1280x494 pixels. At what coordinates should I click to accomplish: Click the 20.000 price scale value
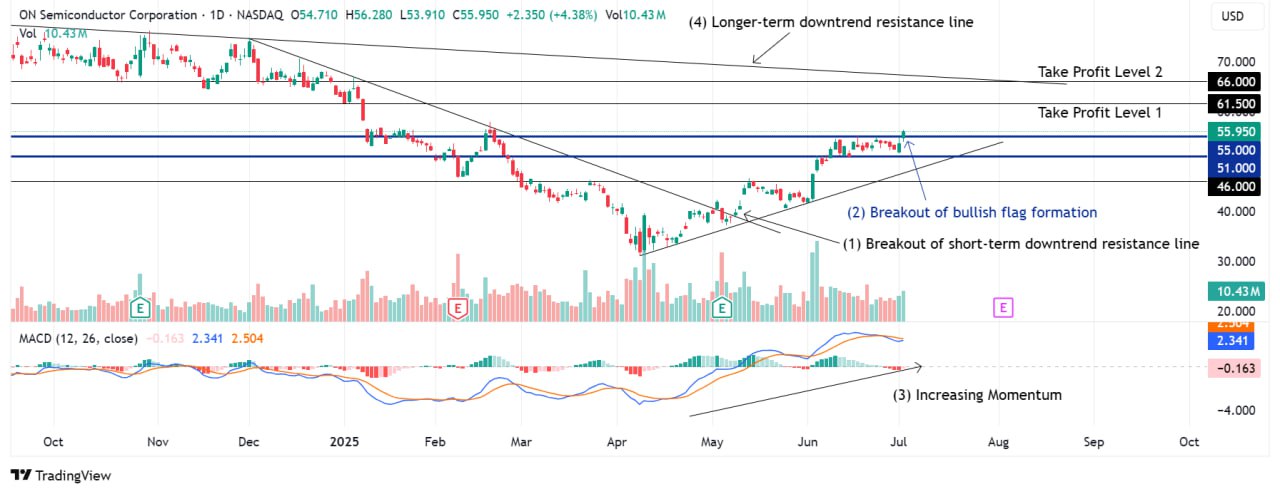point(1235,311)
